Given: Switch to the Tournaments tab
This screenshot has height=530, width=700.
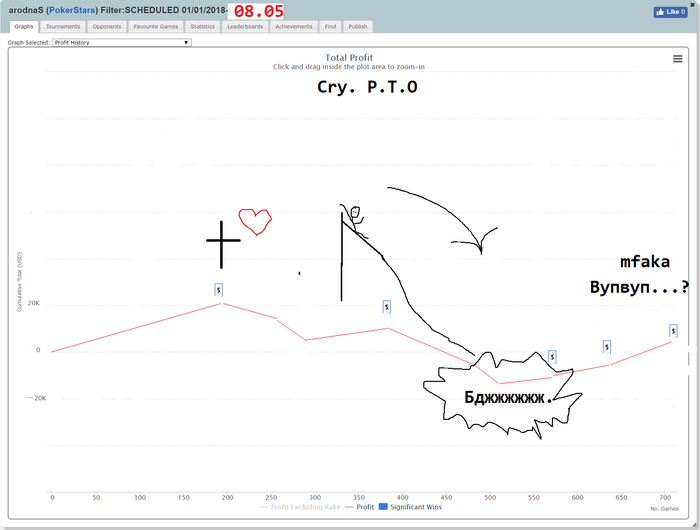Looking at the screenshot, I should [63, 27].
